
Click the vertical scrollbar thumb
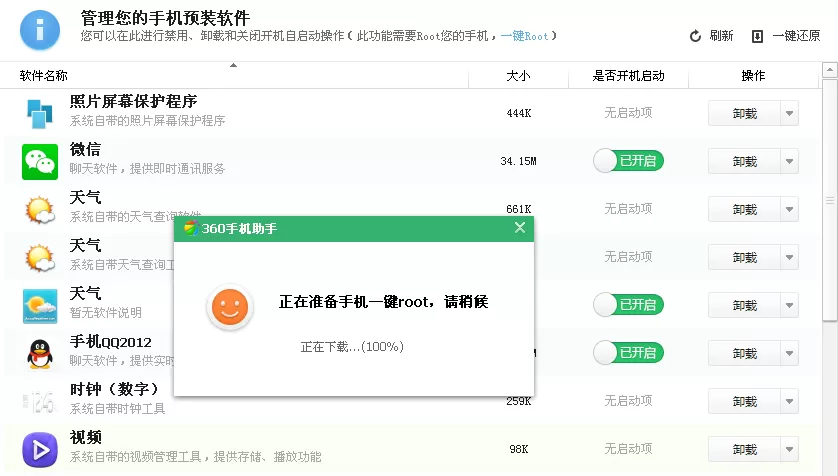click(830, 200)
